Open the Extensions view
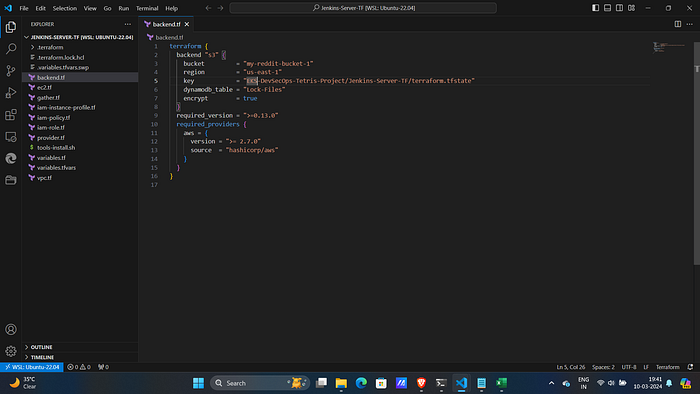Screen dimensions: 700x394 point(11,115)
